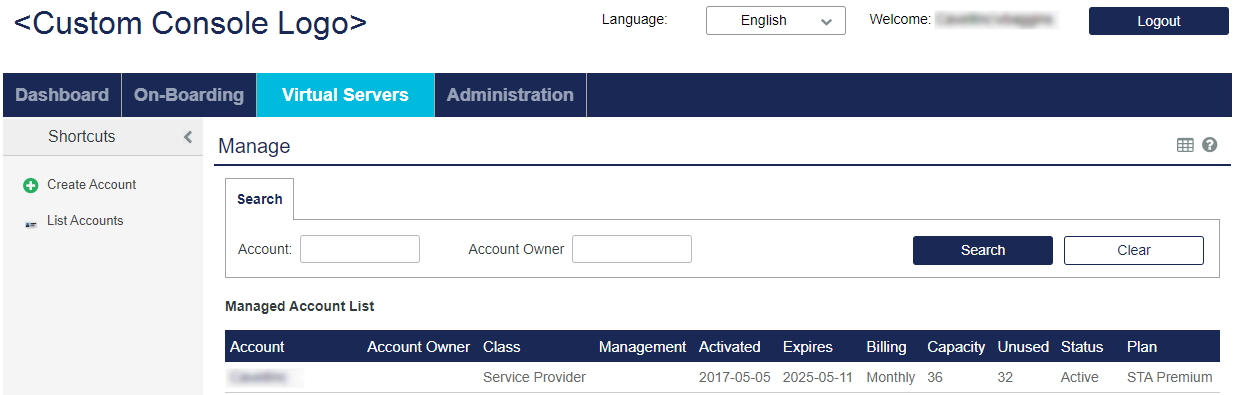Open the On-Boarding tab
Screen dimensions: 1236x395
189,95
